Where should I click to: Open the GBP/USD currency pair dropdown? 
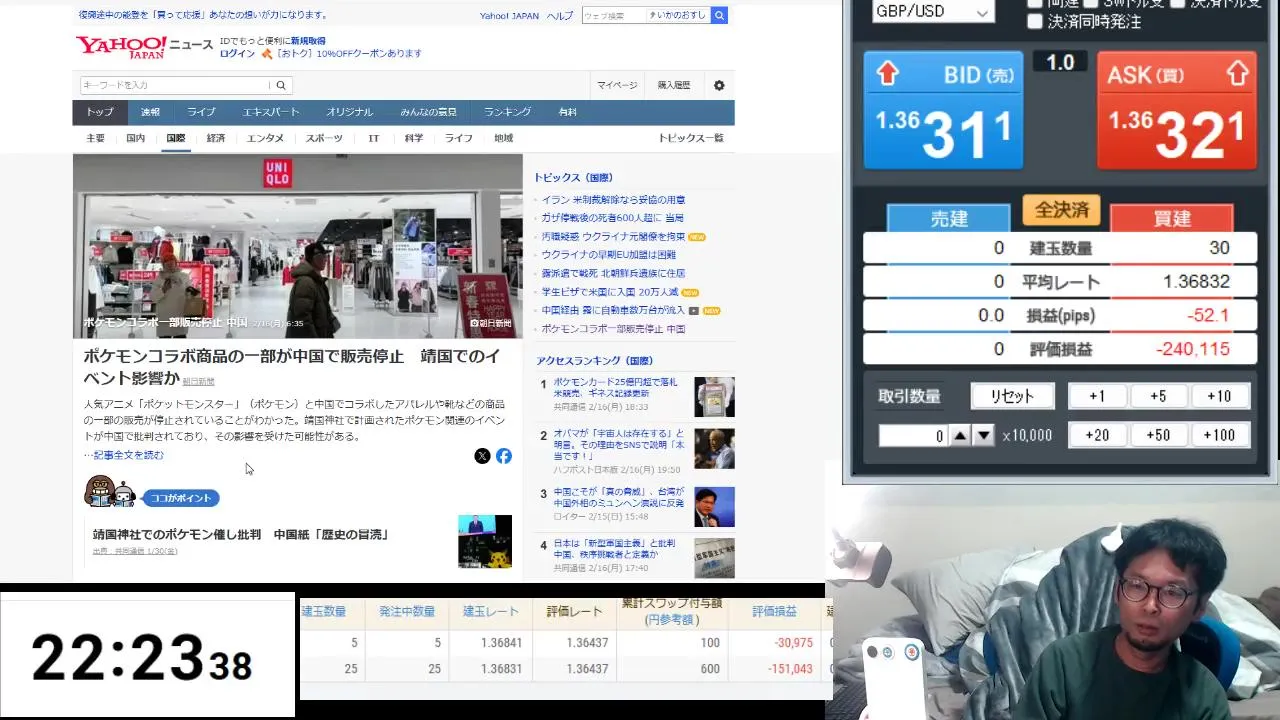[x=932, y=11]
